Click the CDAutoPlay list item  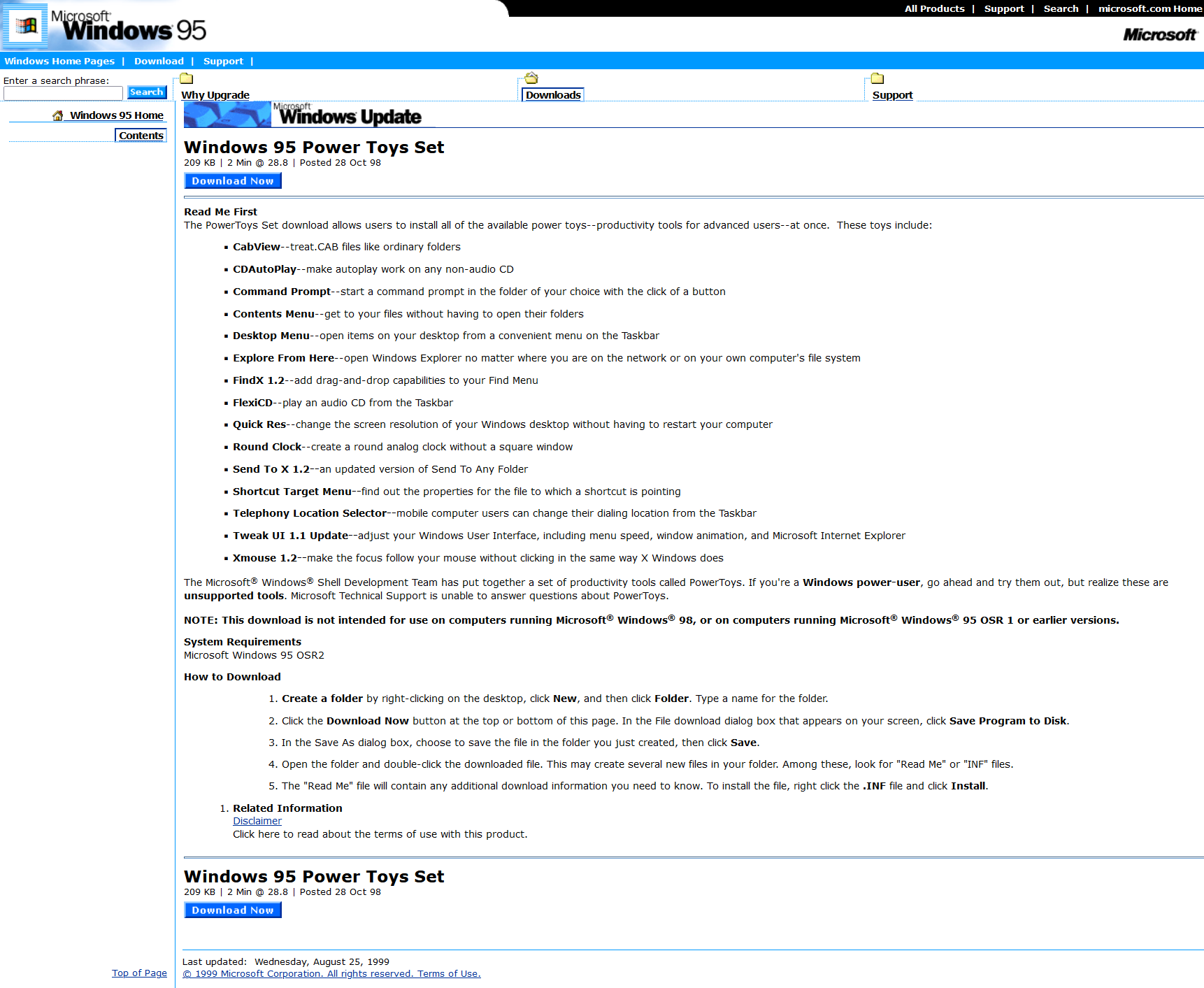(x=373, y=269)
